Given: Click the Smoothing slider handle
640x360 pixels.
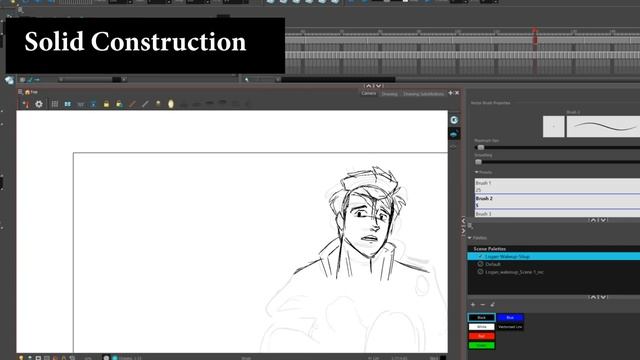Looking at the screenshot, I should click(x=478, y=162).
